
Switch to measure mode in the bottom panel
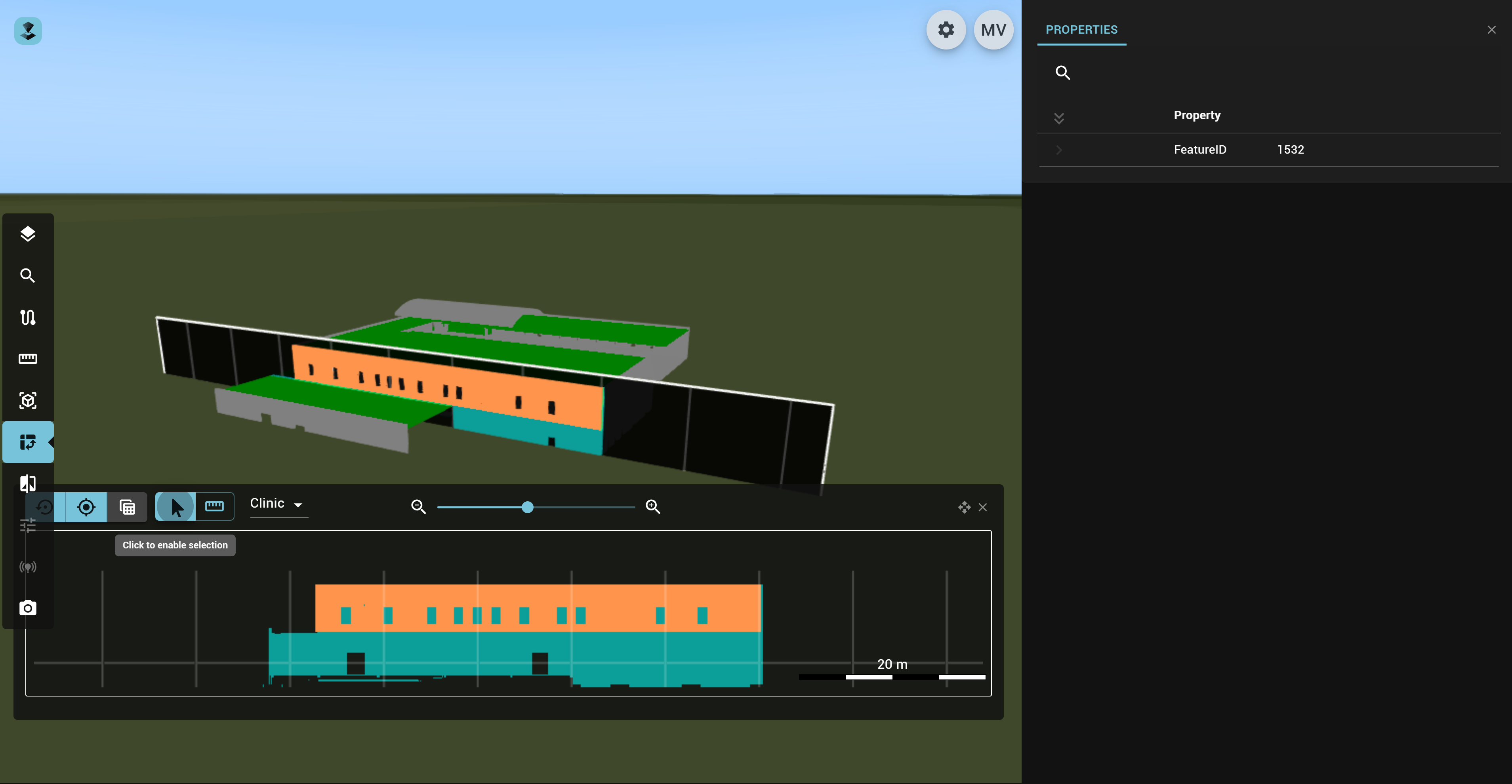(x=214, y=507)
